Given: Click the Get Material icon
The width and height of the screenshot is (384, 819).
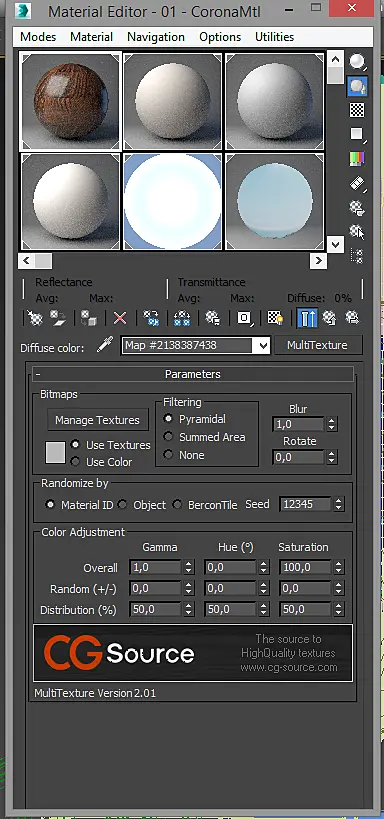Looking at the screenshot, I should [x=35, y=318].
